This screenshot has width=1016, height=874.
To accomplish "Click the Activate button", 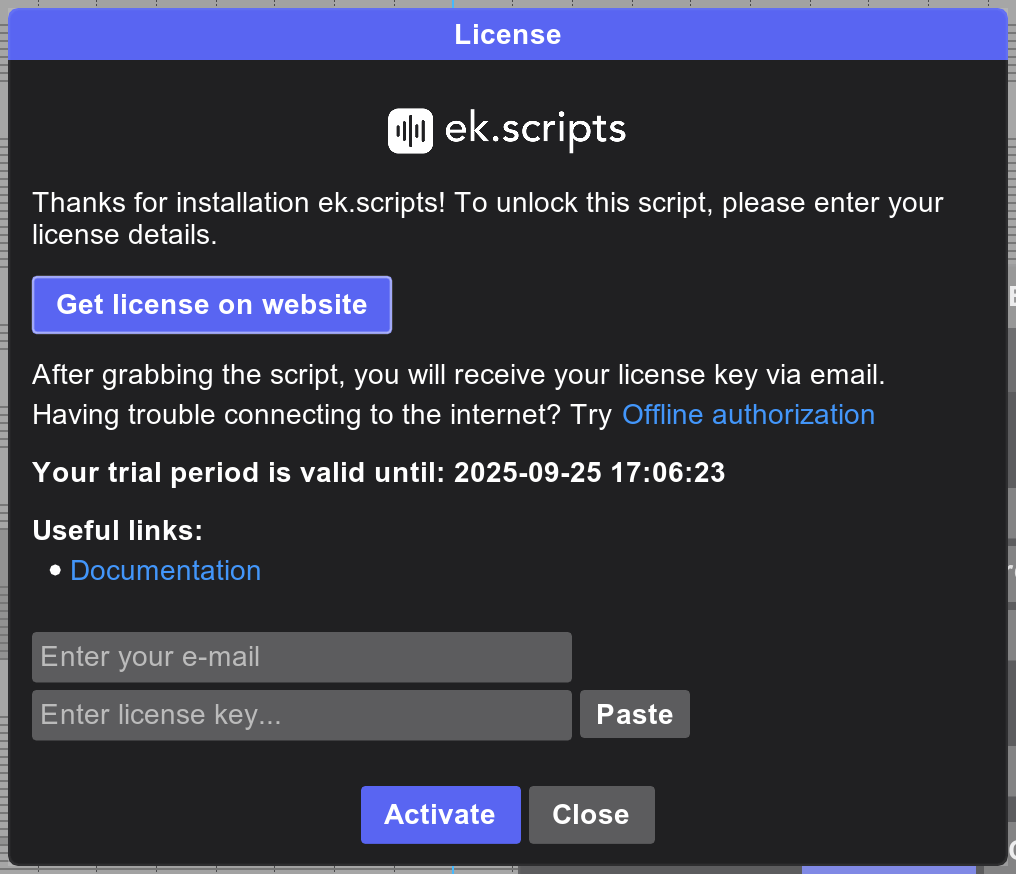I will tap(441, 814).
